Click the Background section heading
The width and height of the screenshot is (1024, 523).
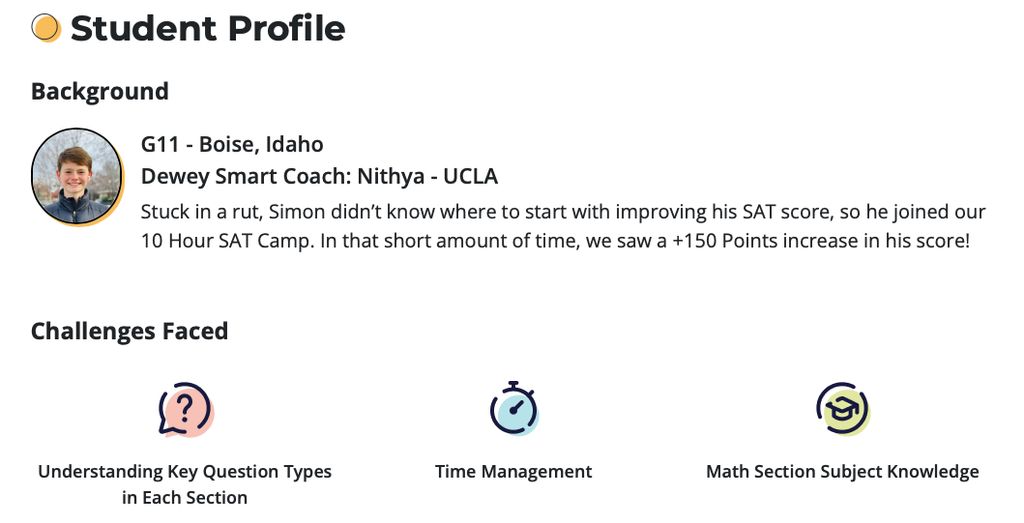tap(99, 91)
